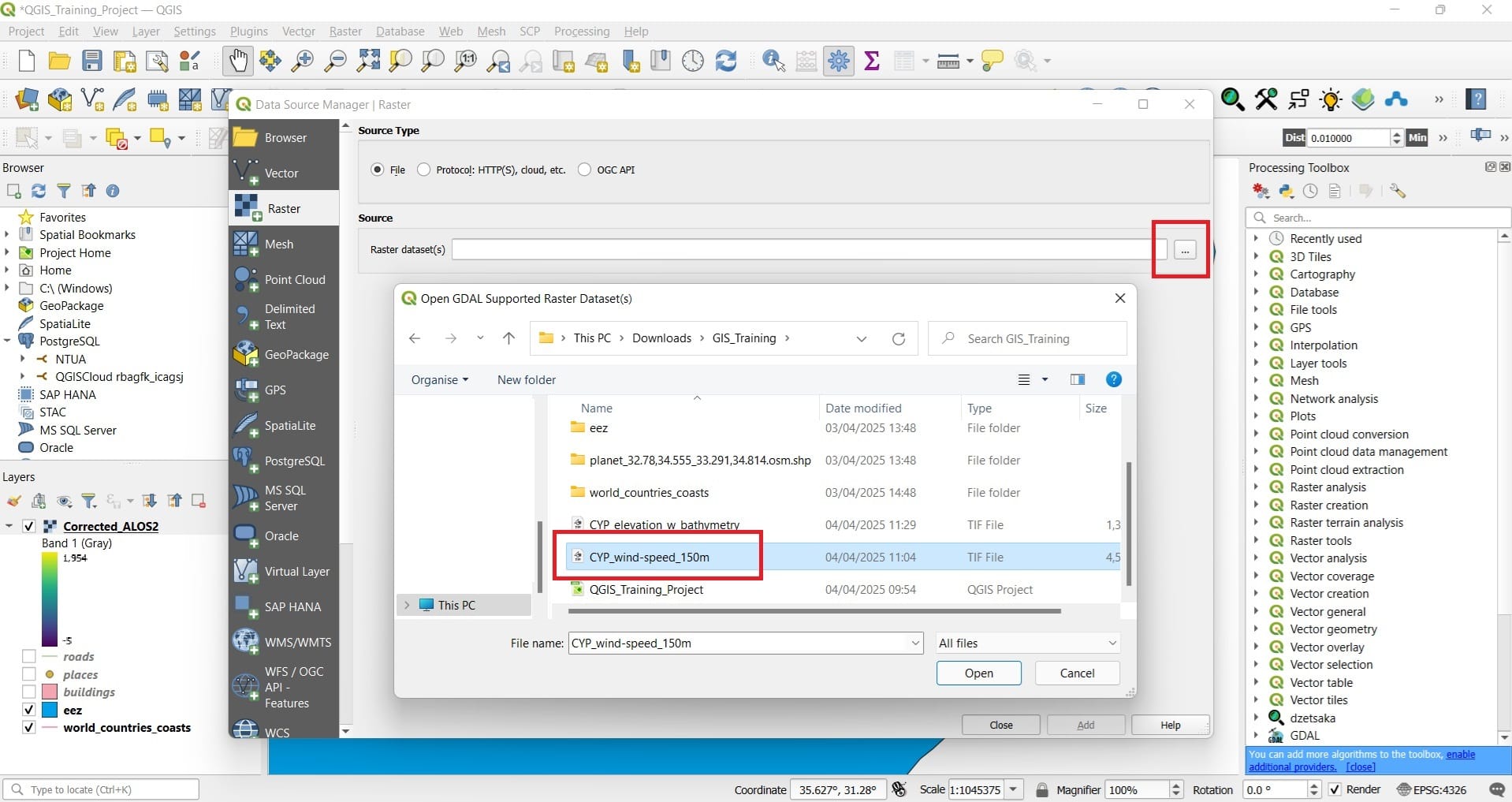Open the Raster menu
The image size is (1512, 802).
coord(345,32)
